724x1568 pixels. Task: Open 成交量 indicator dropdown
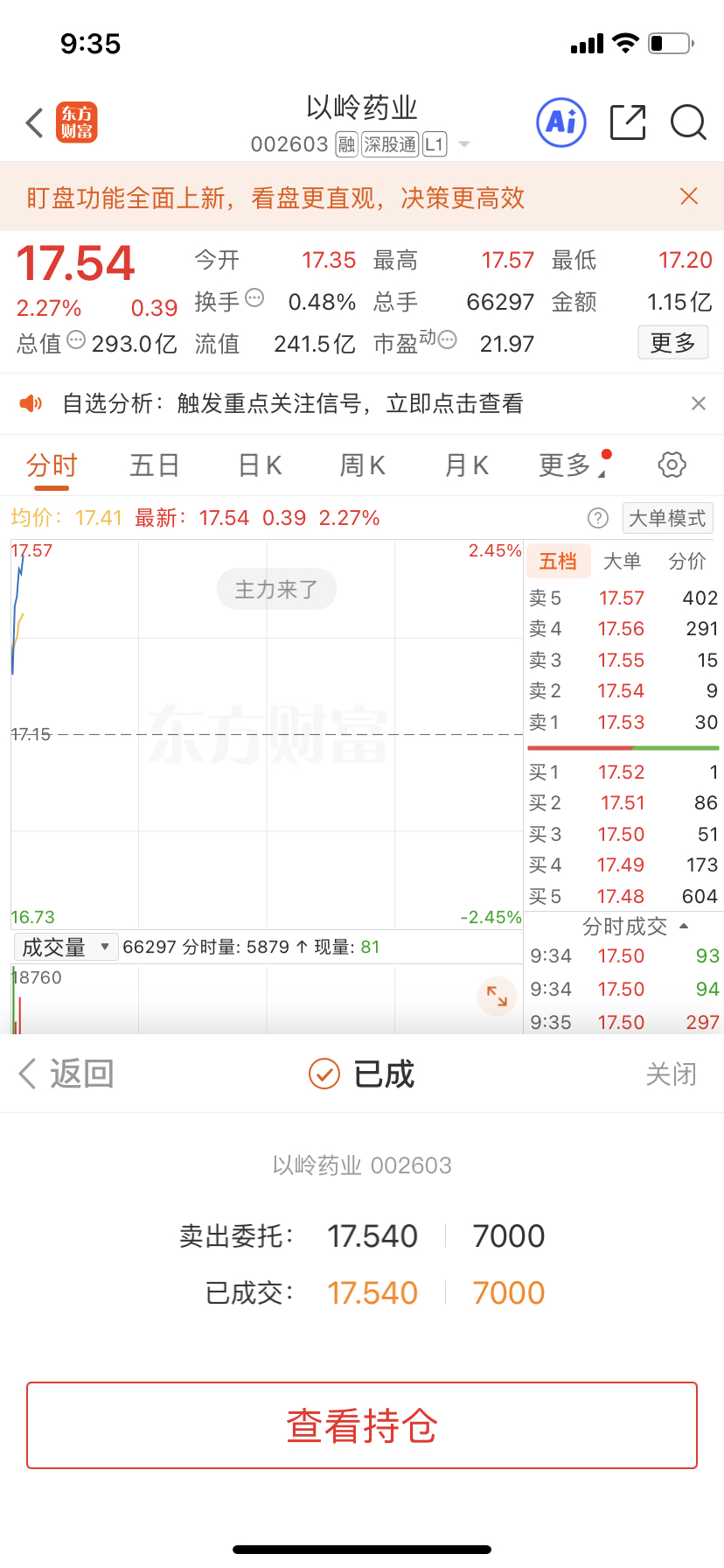click(x=66, y=947)
